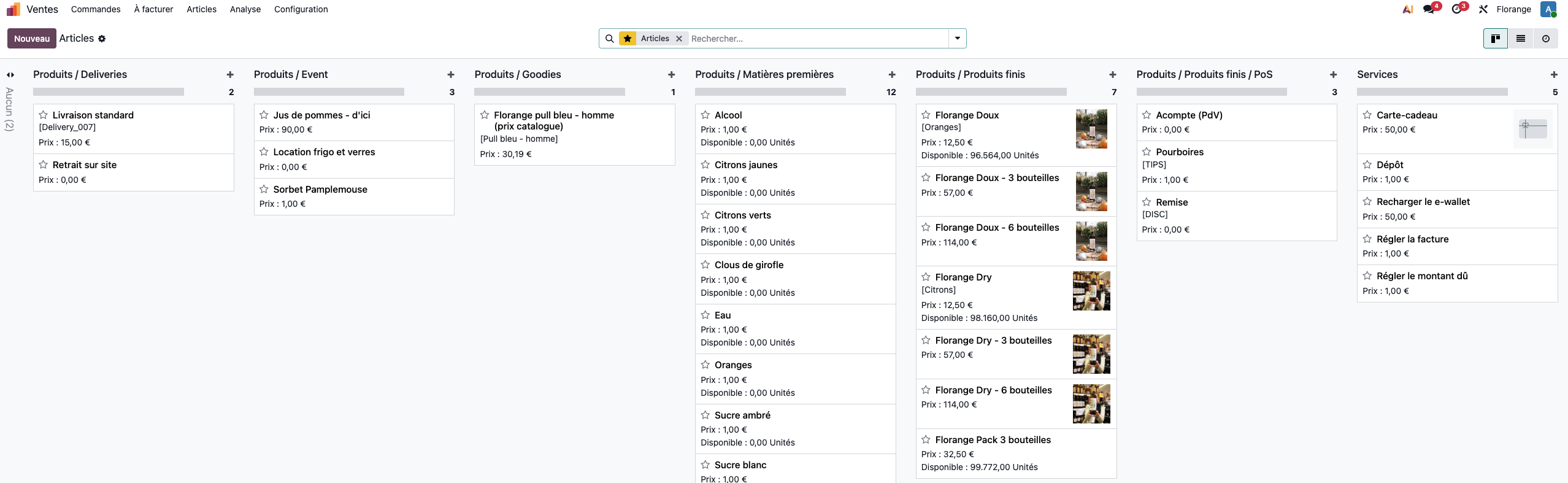Image resolution: width=1568 pixels, height=483 pixels.
Task: Favorite the Alcool product
Action: (x=705, y=115)
